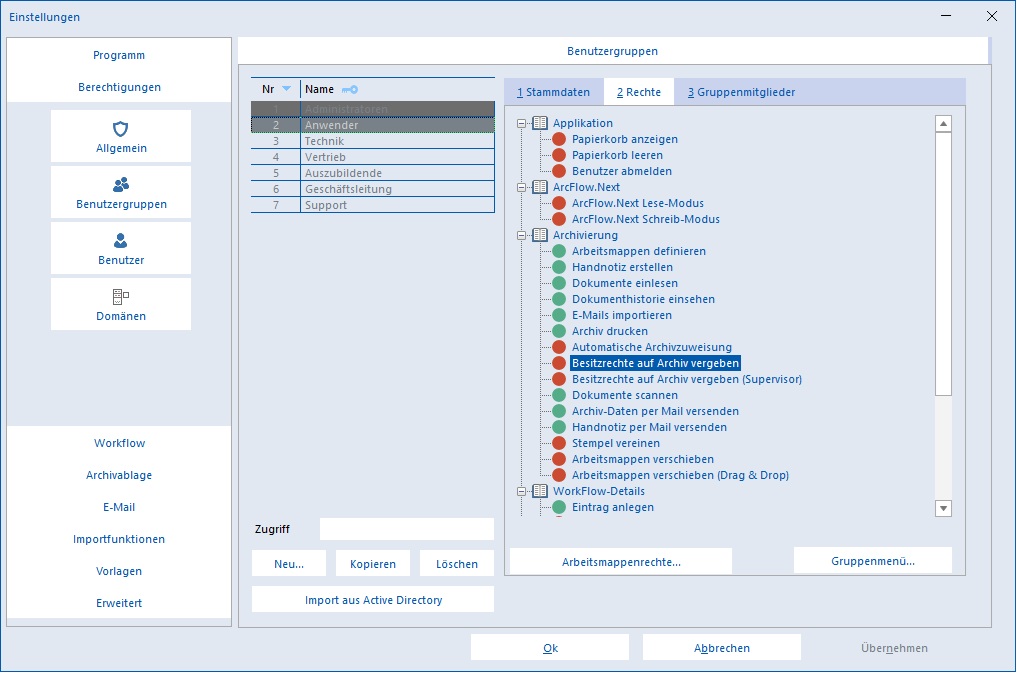Click the Archivierung book icon

[x=540, y=235]
